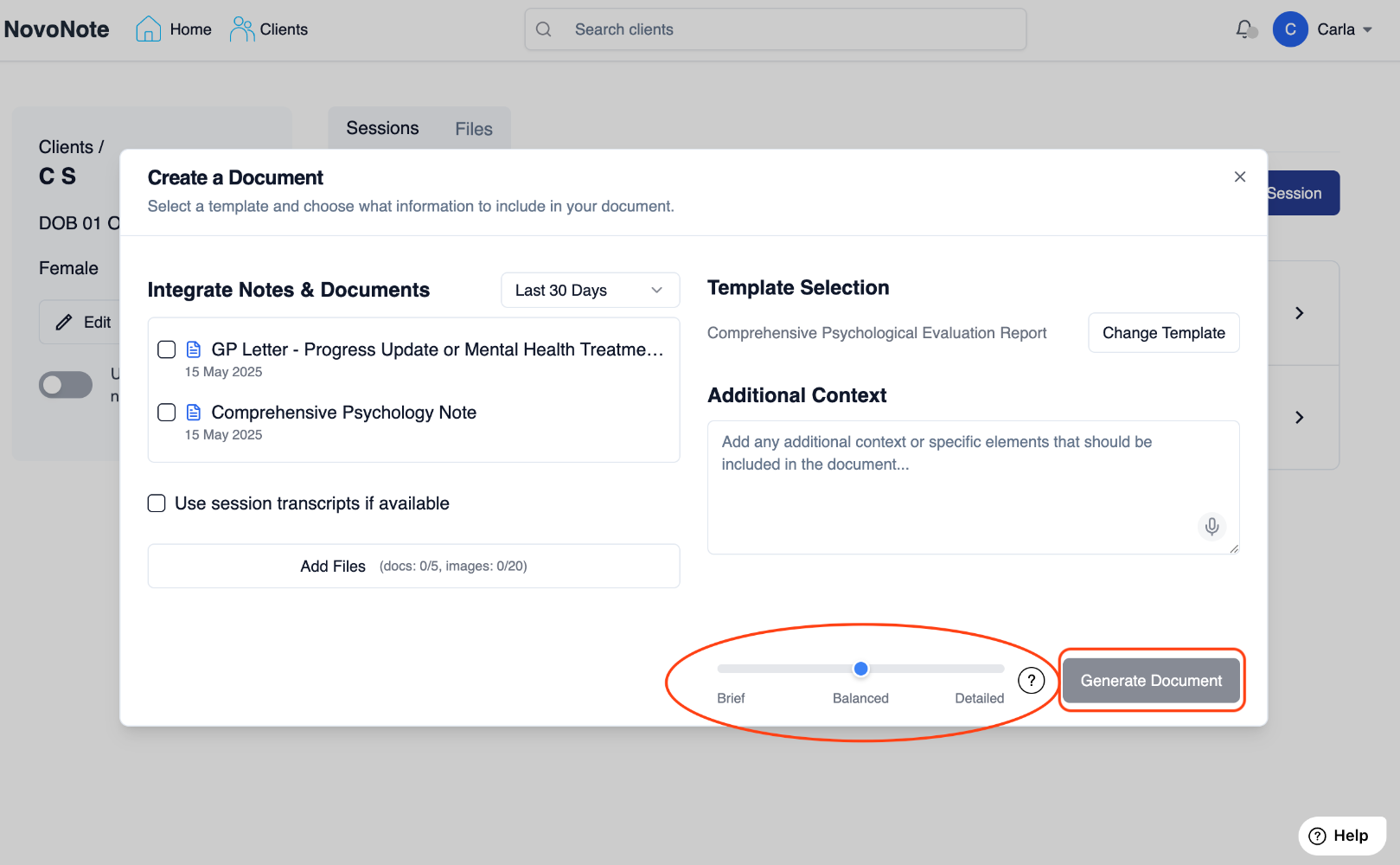Enable Use session transcripts if available
The width and height of the screenshot is (1400, 865).
click(x=157, y=503)
